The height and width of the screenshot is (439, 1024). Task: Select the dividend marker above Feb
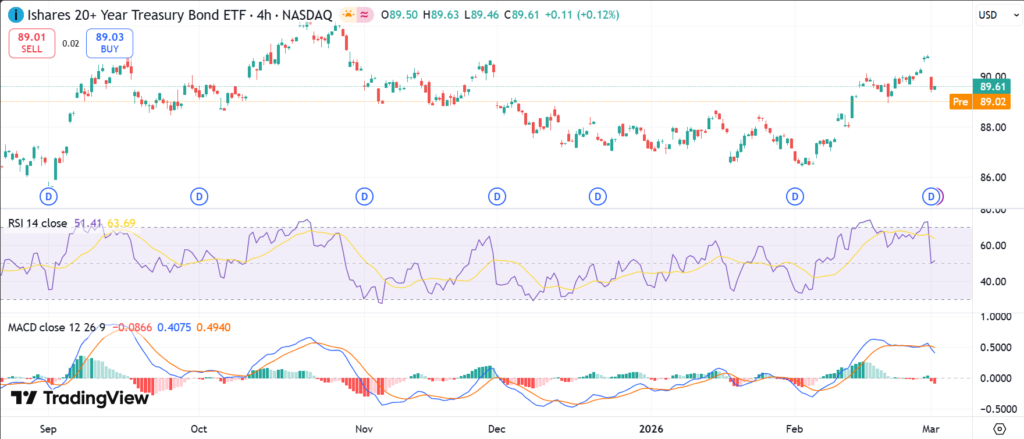click(795, 195)
